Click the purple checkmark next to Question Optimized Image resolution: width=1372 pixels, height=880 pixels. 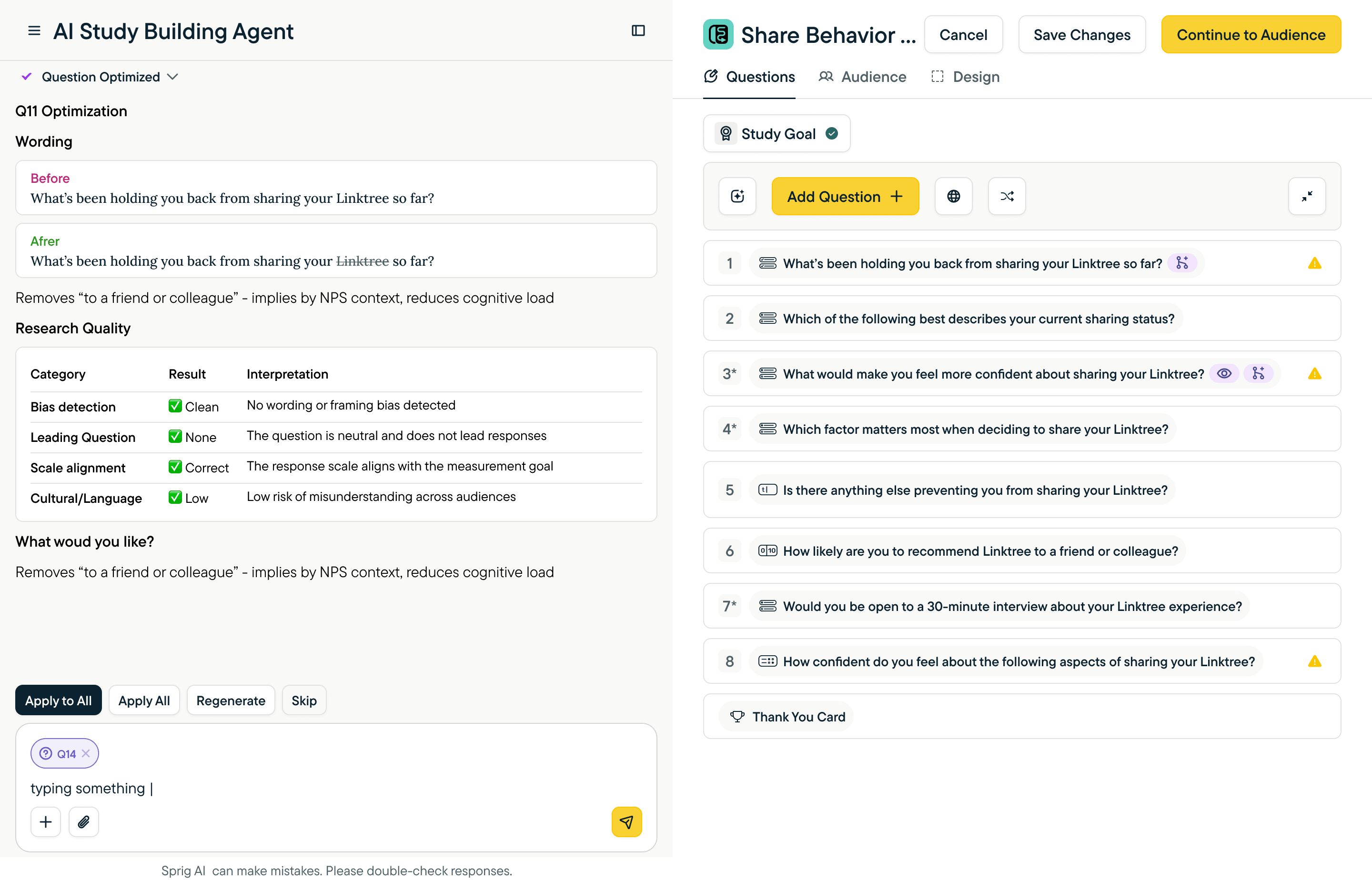27,76
